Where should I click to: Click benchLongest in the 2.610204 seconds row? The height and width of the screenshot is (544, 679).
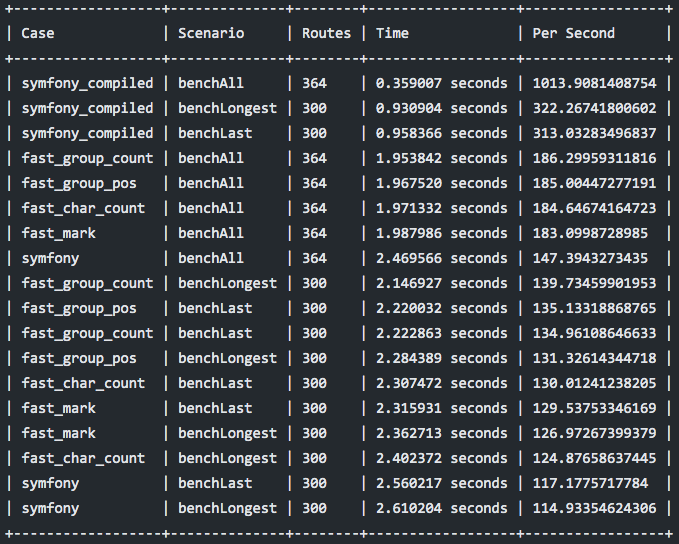228,508
